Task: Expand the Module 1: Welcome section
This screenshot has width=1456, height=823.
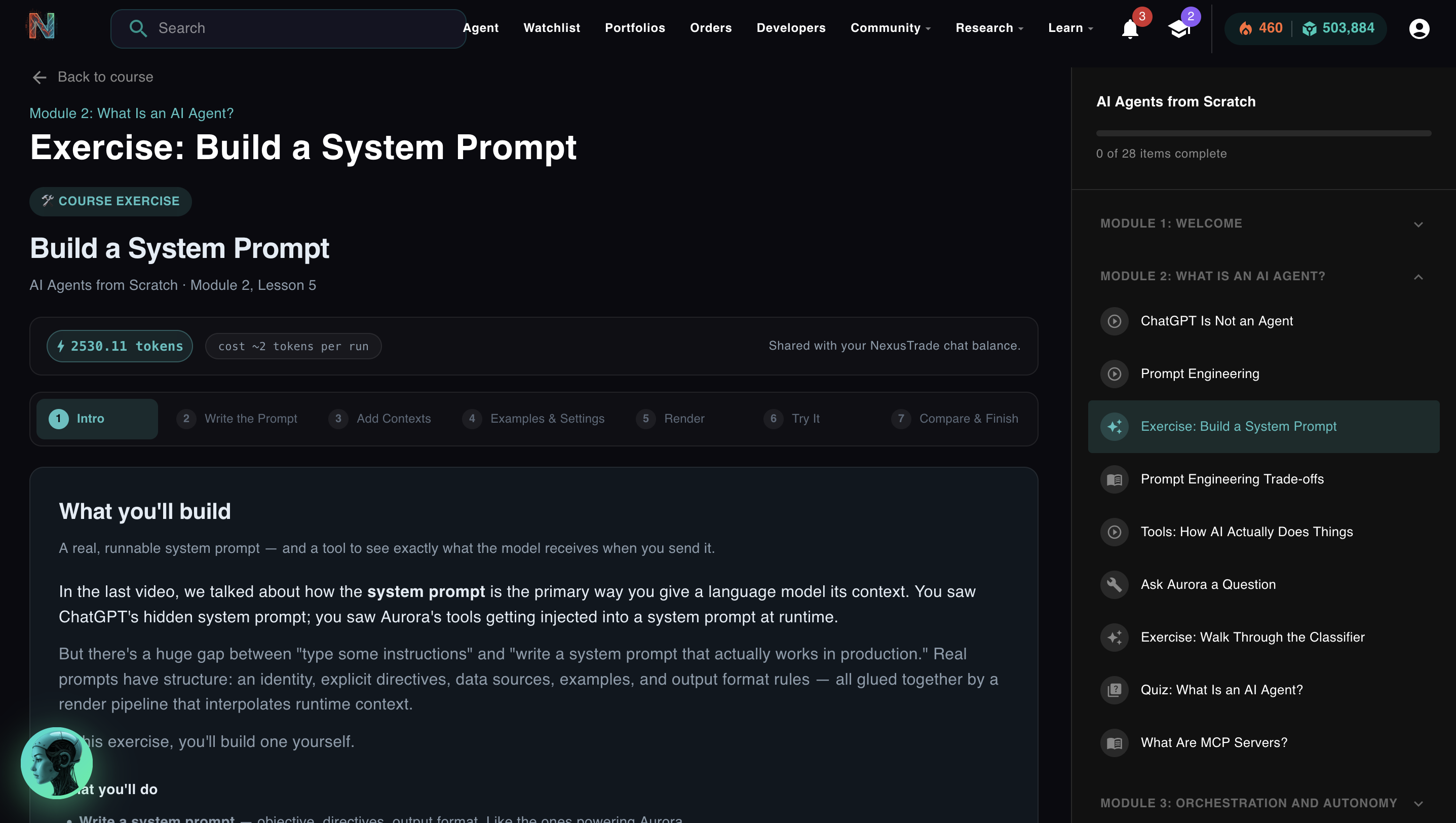Action: (1418, 224)
